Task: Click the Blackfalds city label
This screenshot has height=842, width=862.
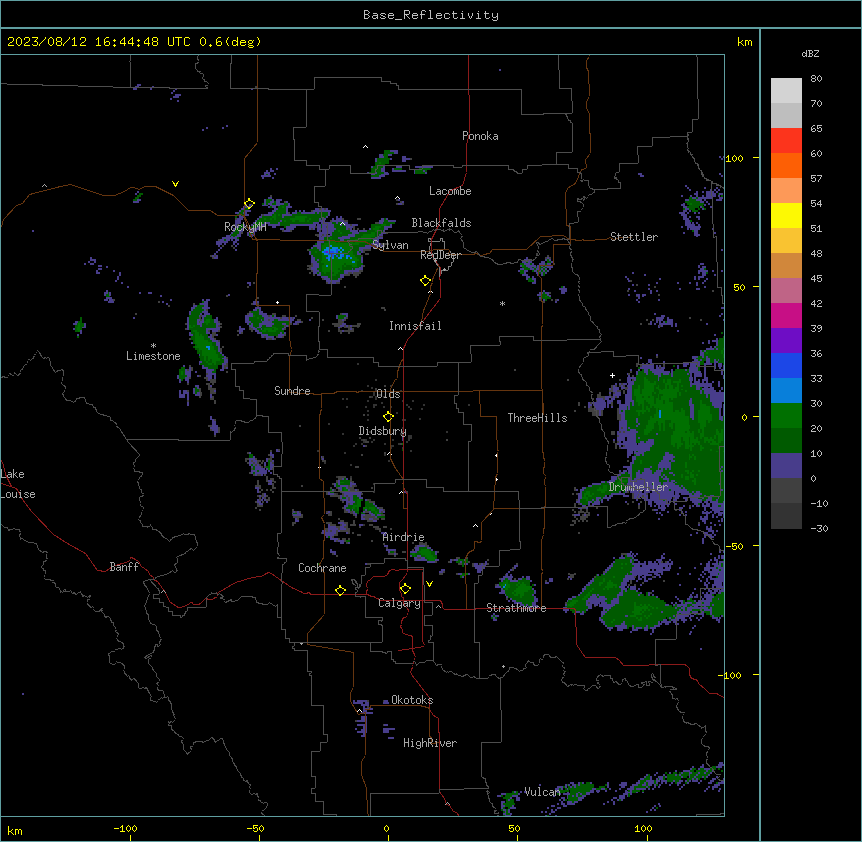Action: [441, 223]
